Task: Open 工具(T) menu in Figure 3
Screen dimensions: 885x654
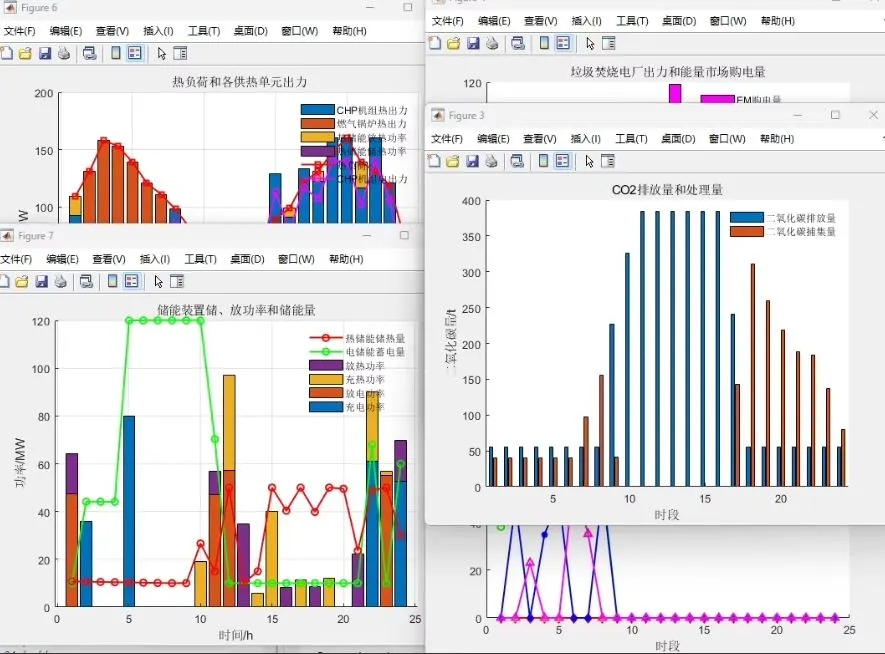Action: pos(631,139)
